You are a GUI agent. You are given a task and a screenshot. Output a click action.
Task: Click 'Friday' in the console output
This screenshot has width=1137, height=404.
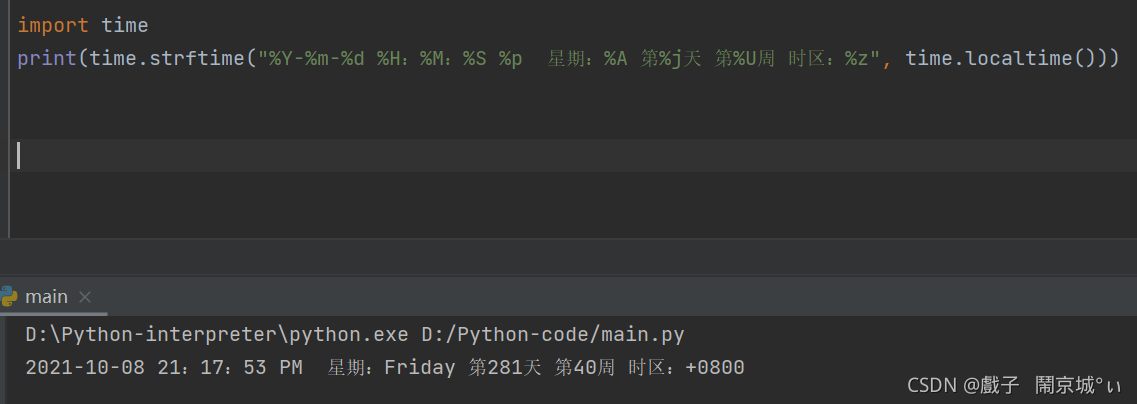(420, 368)
